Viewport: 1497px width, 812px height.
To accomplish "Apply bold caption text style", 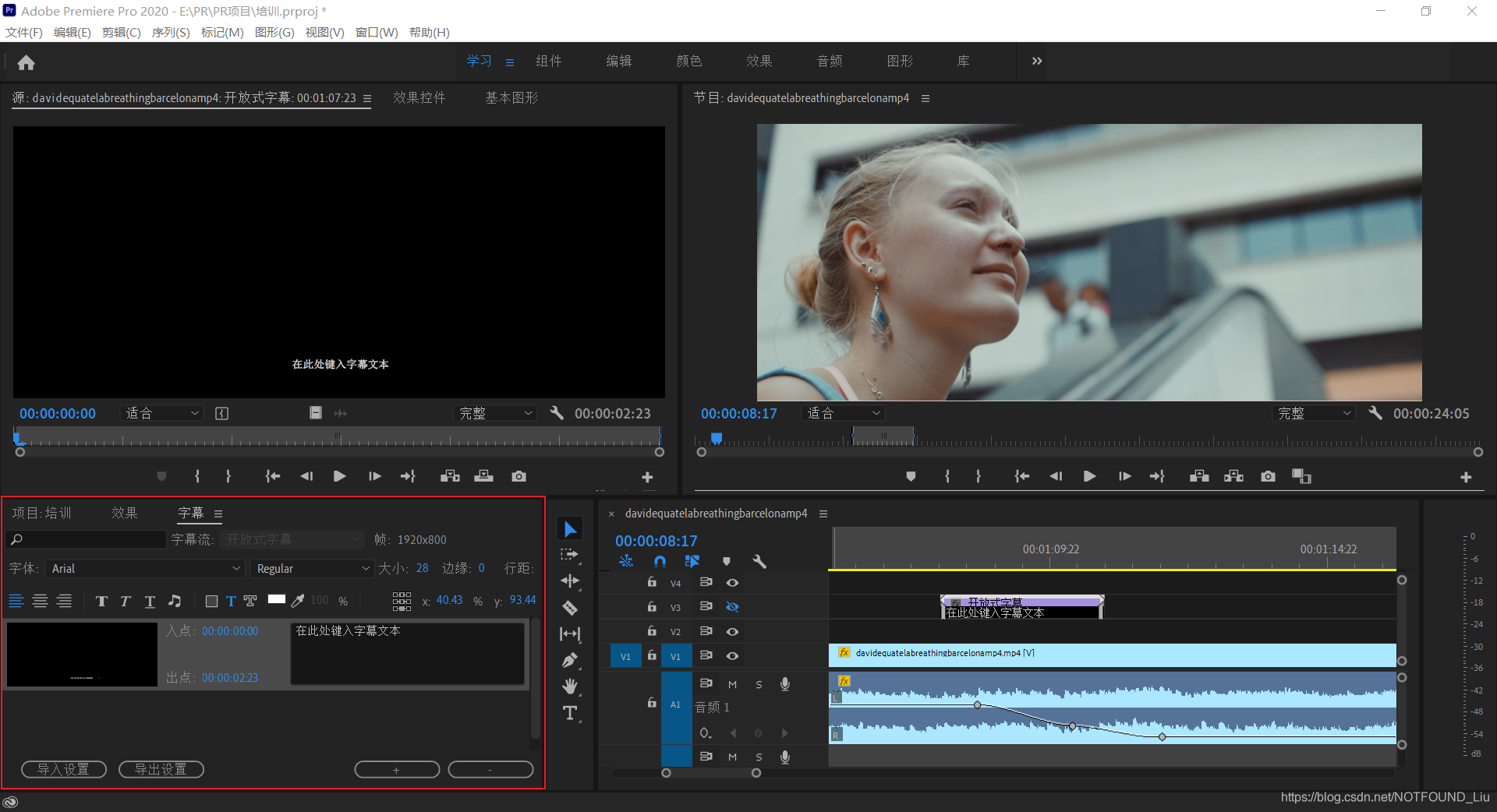I will (x=101, y=601).
